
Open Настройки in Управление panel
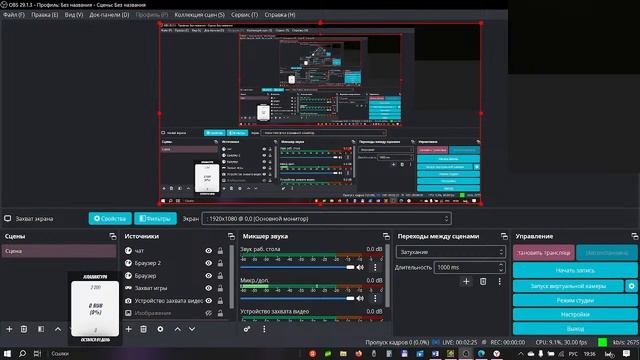(x=575, y=315)
